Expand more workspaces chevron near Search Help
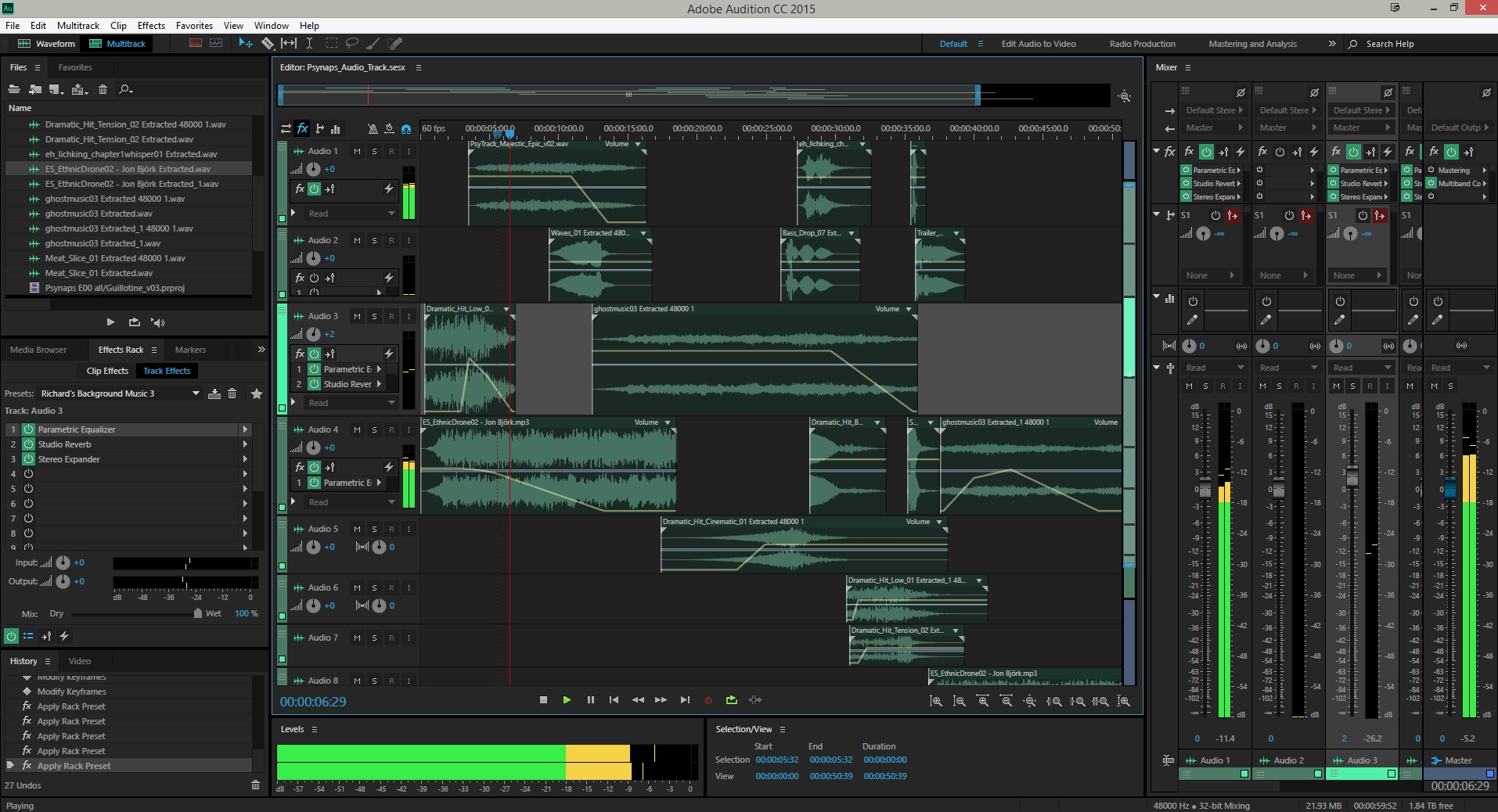 pos(1332,44)
